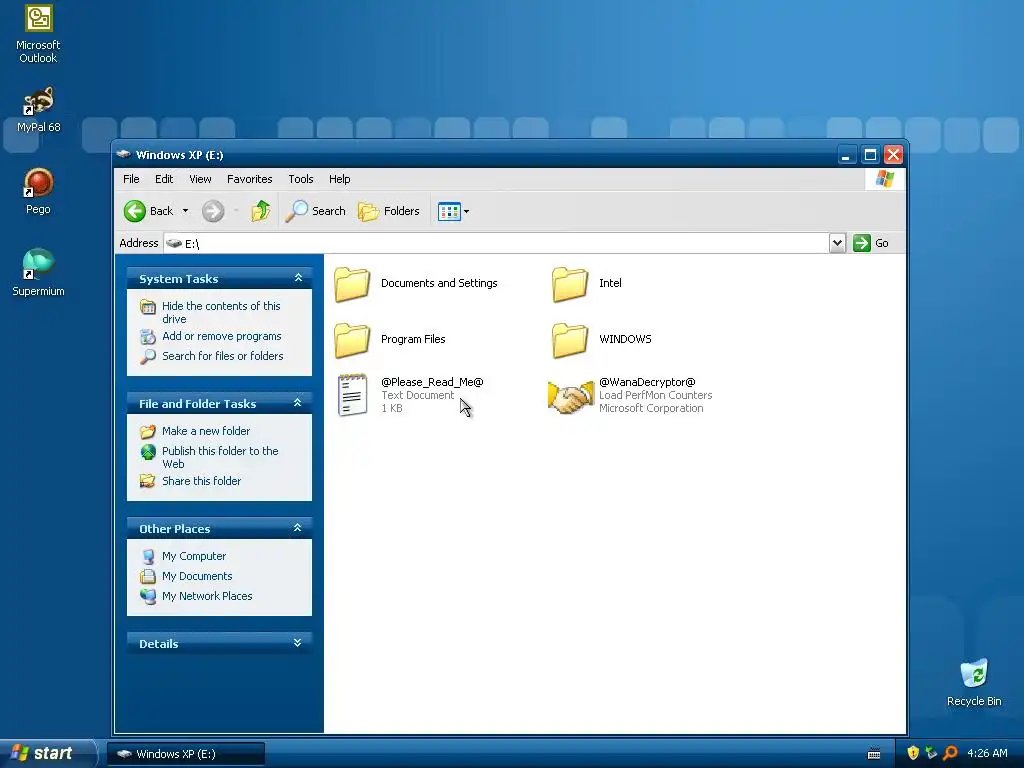
Task: Select the Documents and Settings folder icon
Action: click(352, 283)
